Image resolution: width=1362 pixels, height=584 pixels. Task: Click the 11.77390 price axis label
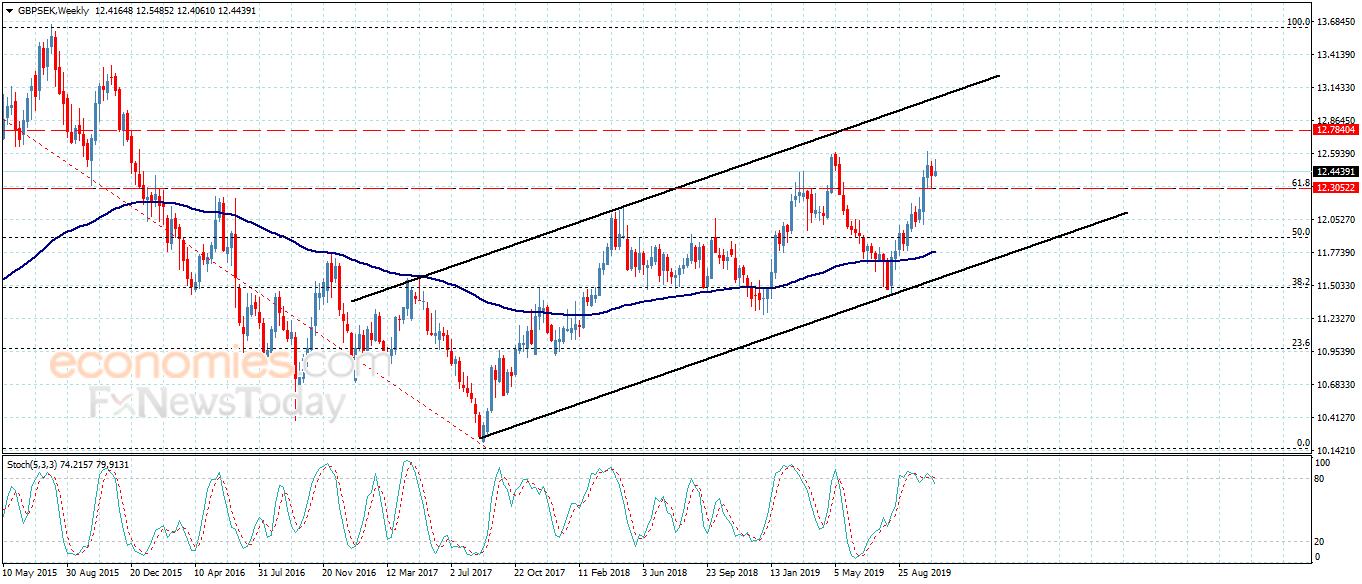(1337, 253)
